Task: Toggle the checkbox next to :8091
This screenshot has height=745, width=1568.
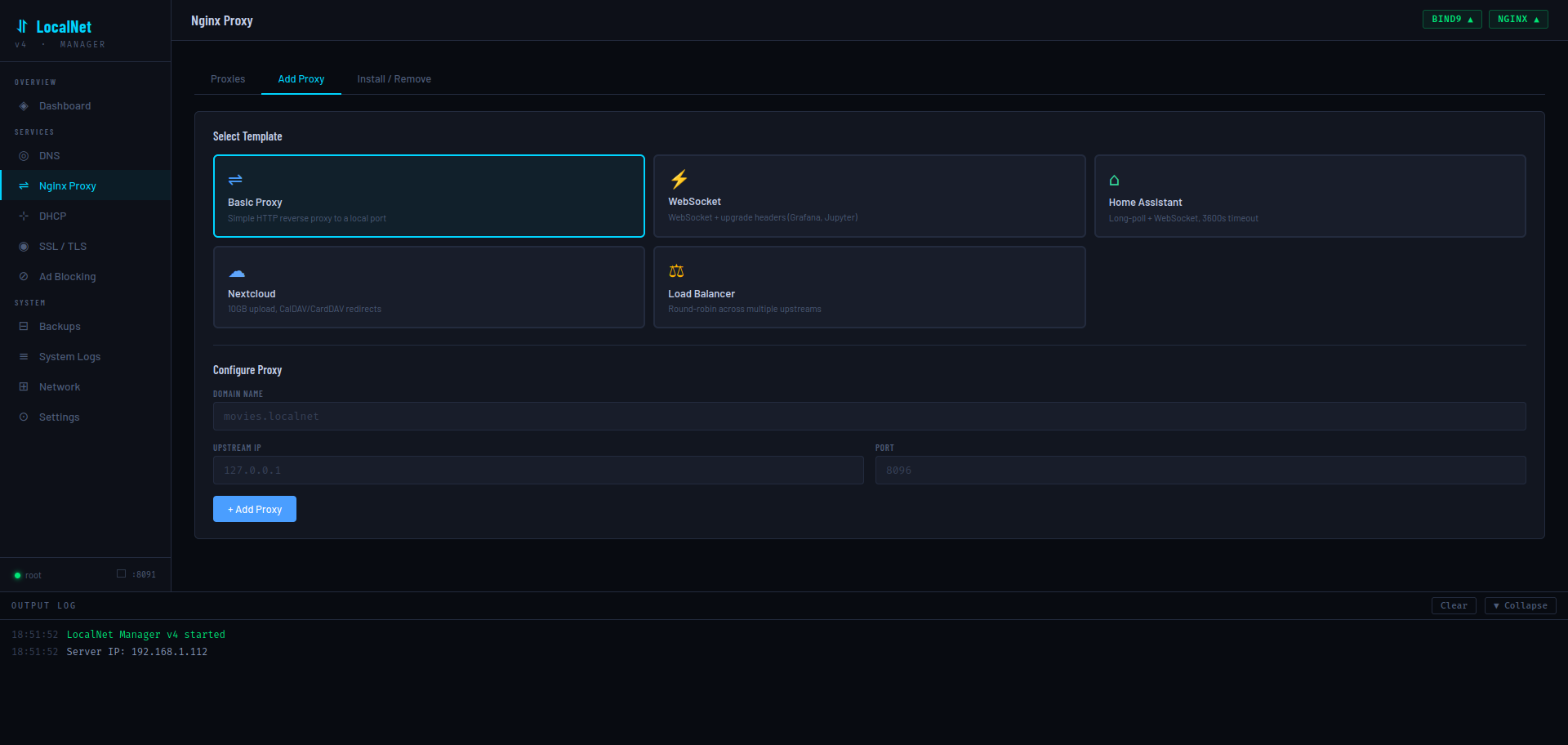Action: pos(121,573)
